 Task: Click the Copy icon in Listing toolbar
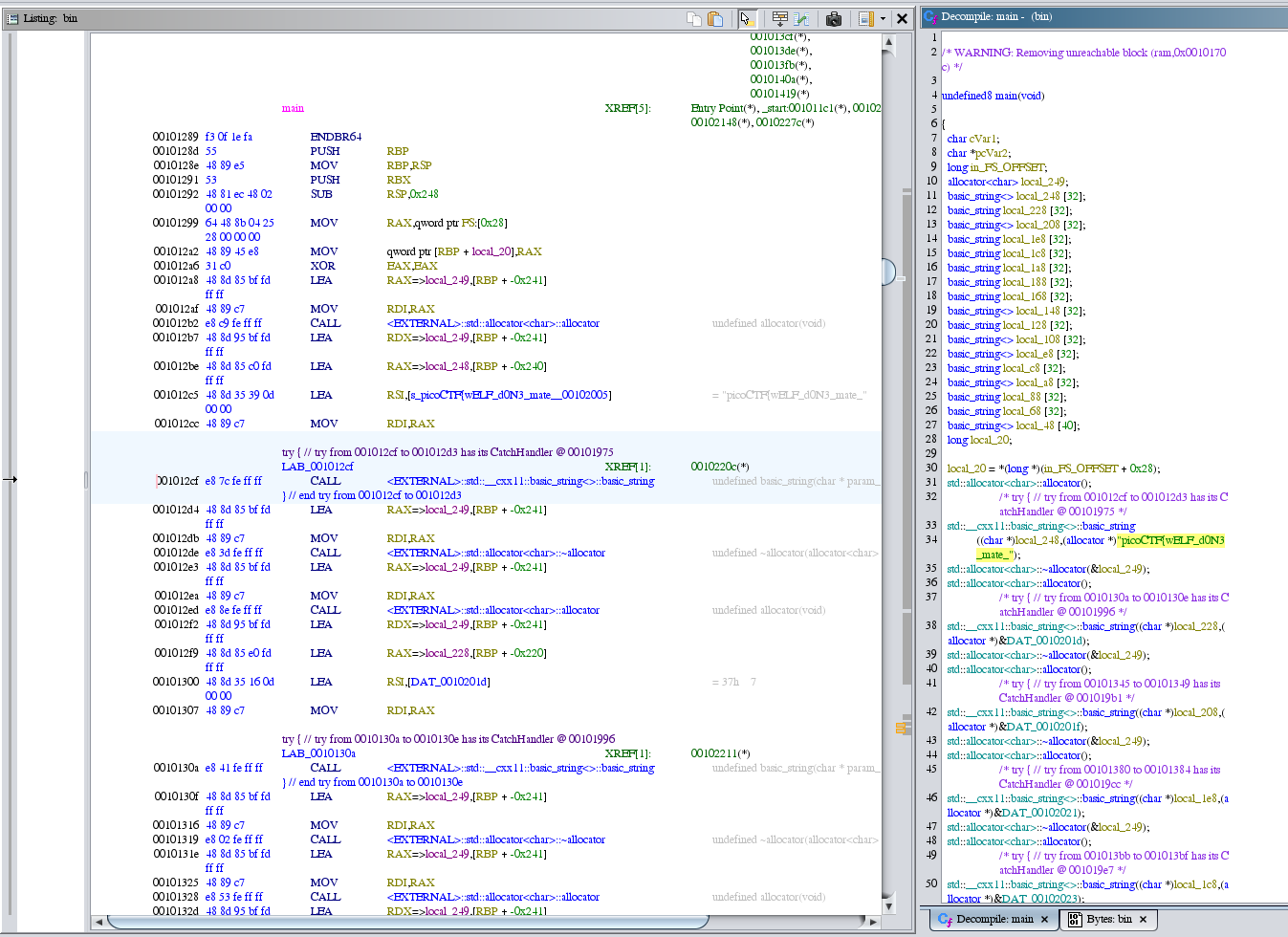coord(694,18)
